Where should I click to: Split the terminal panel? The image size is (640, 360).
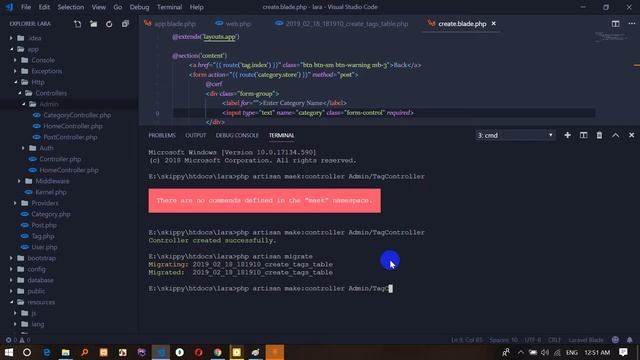(x=584, y=135)
